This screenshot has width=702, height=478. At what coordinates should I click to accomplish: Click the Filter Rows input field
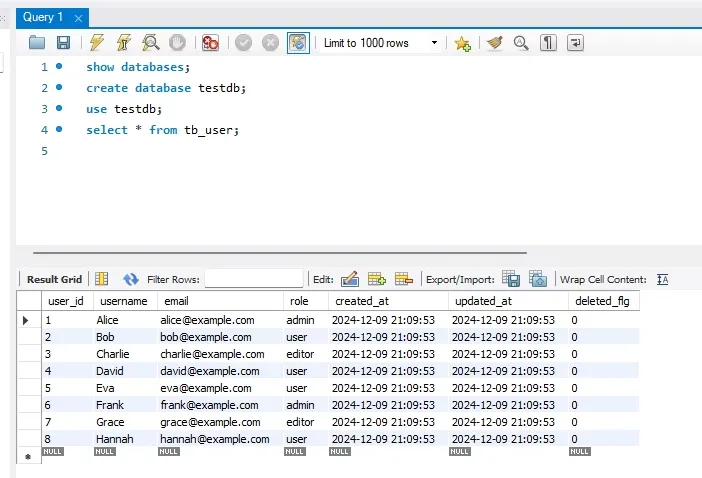tap(253, 279)
